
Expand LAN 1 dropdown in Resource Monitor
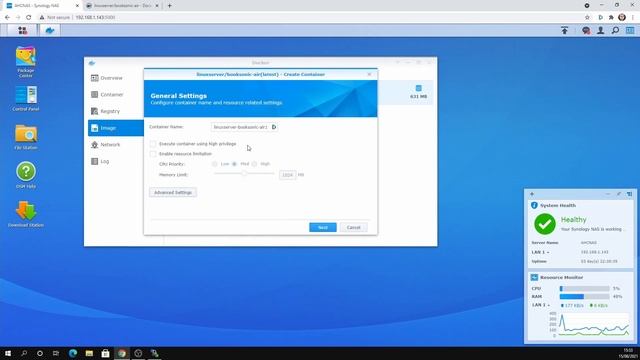pos(540,305)
